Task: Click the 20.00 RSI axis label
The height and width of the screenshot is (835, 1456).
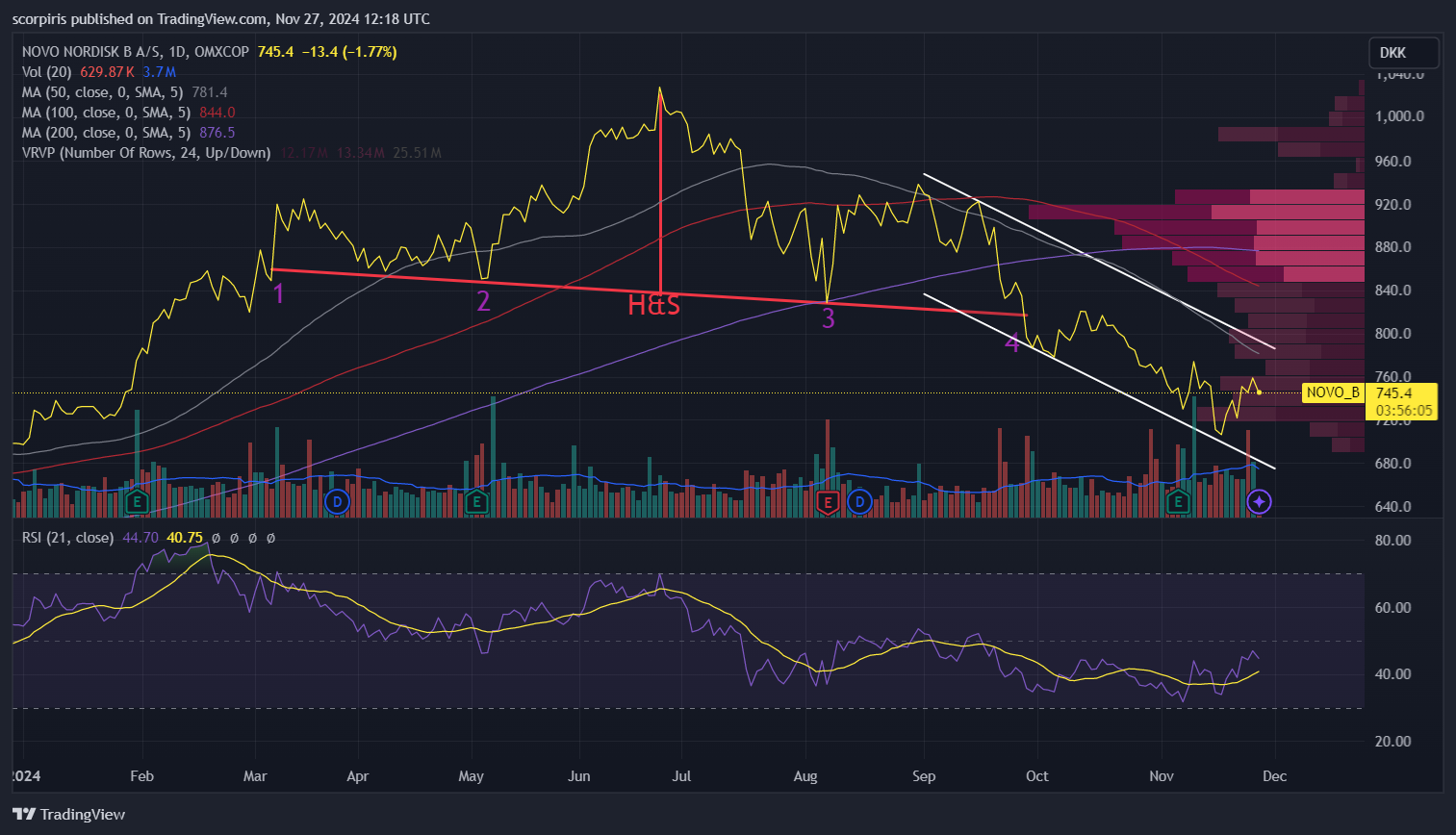Action: coord(1393,742)
